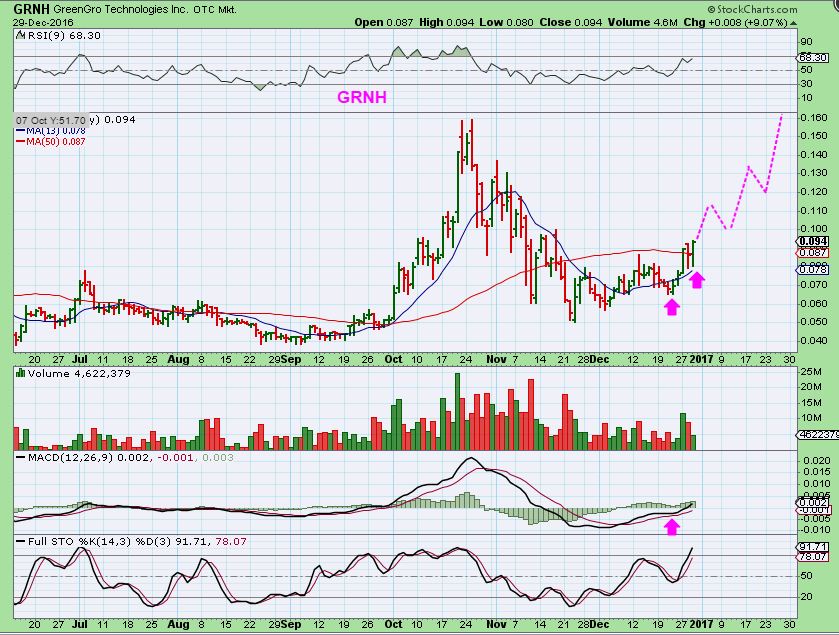The height and width of the screenshot is (635, 839).
Task: Click the High 0.094 value in header
Action: click(446, 22)
